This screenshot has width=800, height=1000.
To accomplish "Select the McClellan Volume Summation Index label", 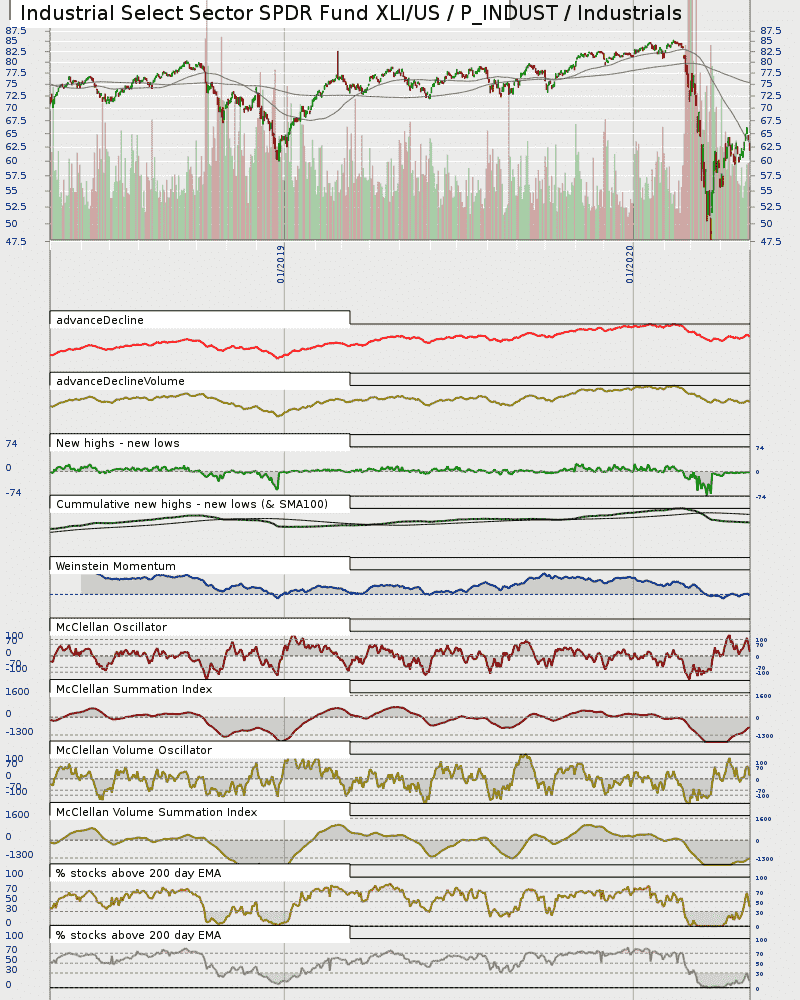I will pyautogui.click(x=156, y=812).
